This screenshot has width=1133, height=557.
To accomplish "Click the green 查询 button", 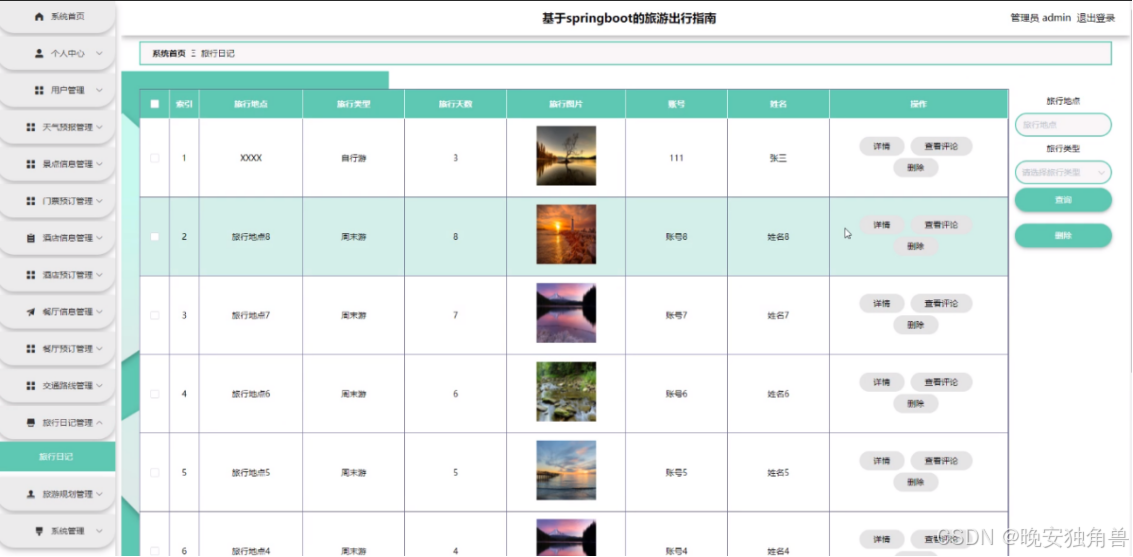I will (x=1063, y=200).
